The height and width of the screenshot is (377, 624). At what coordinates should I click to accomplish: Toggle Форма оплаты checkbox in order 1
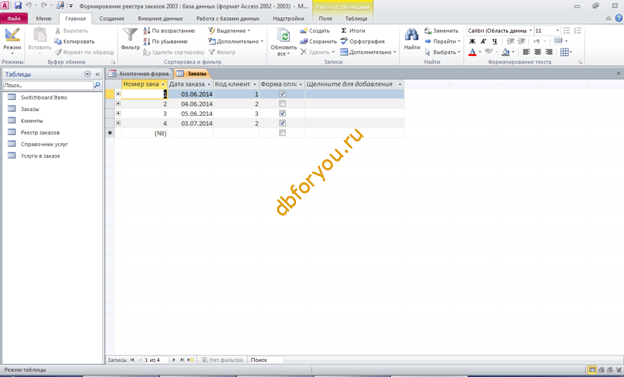[282, 94]
